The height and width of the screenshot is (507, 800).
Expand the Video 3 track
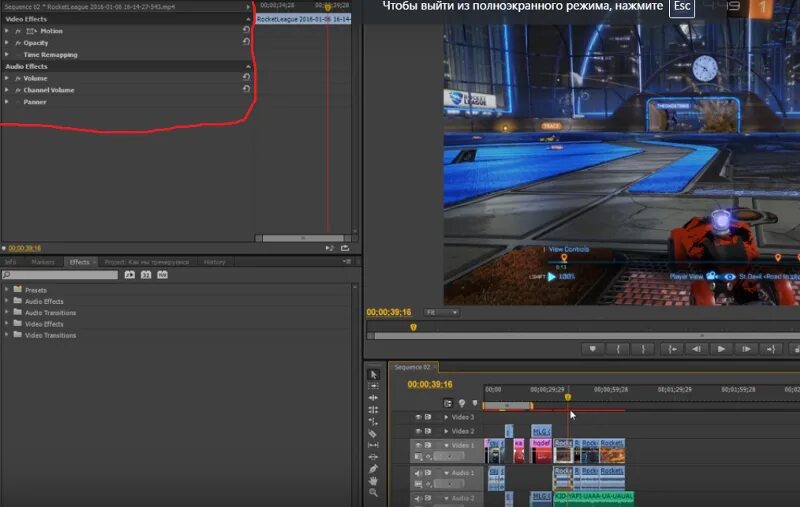click(446, 417)
